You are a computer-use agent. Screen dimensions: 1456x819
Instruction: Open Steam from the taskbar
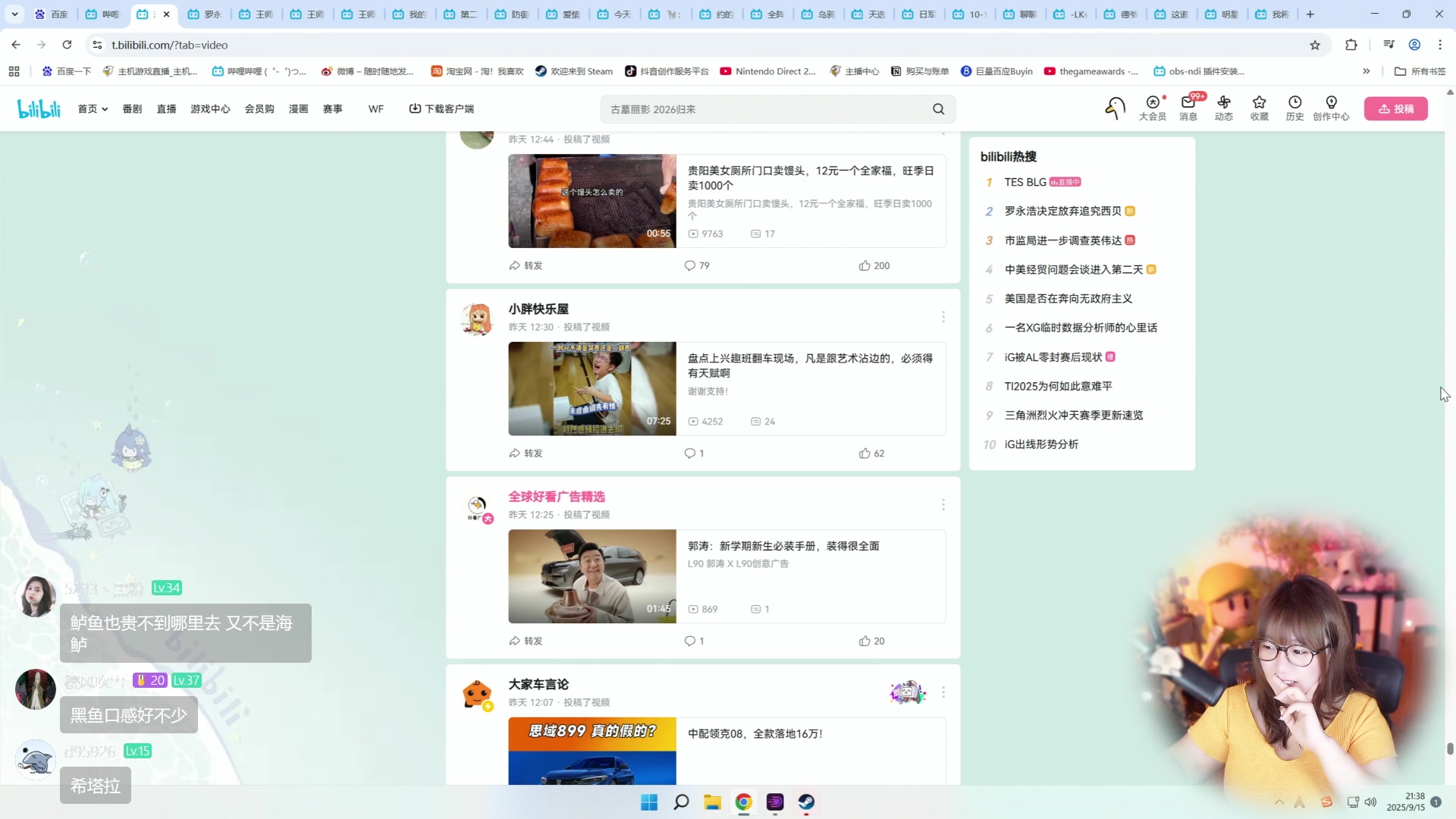click(x=806, y=802)
